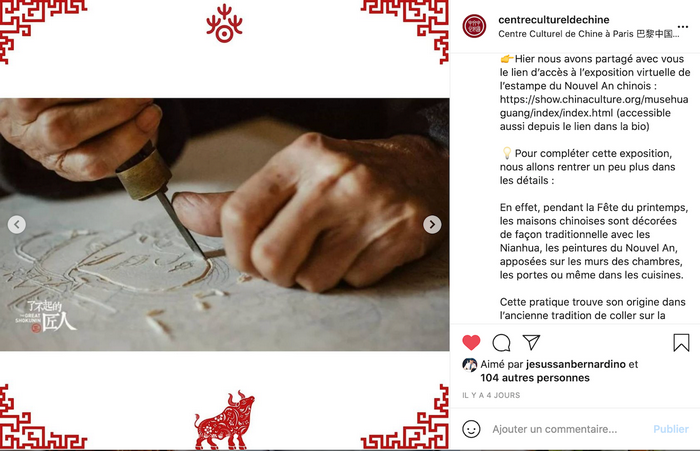This screenshot has height=451, width=700.
Task: Save post with the bookmark icon
Action: pos(681,342)
